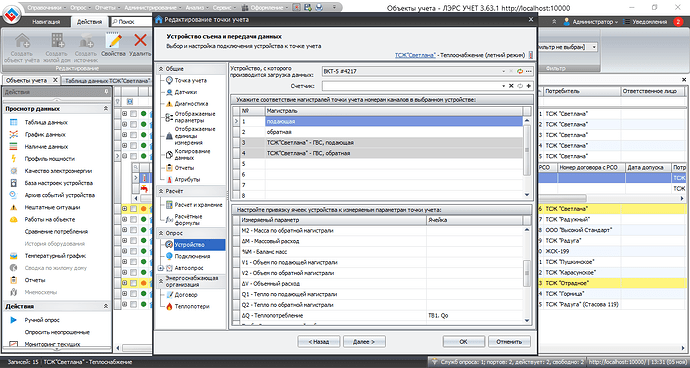
Task: Open Теплопотери page in dialog tree
Action: pos(192,306)
